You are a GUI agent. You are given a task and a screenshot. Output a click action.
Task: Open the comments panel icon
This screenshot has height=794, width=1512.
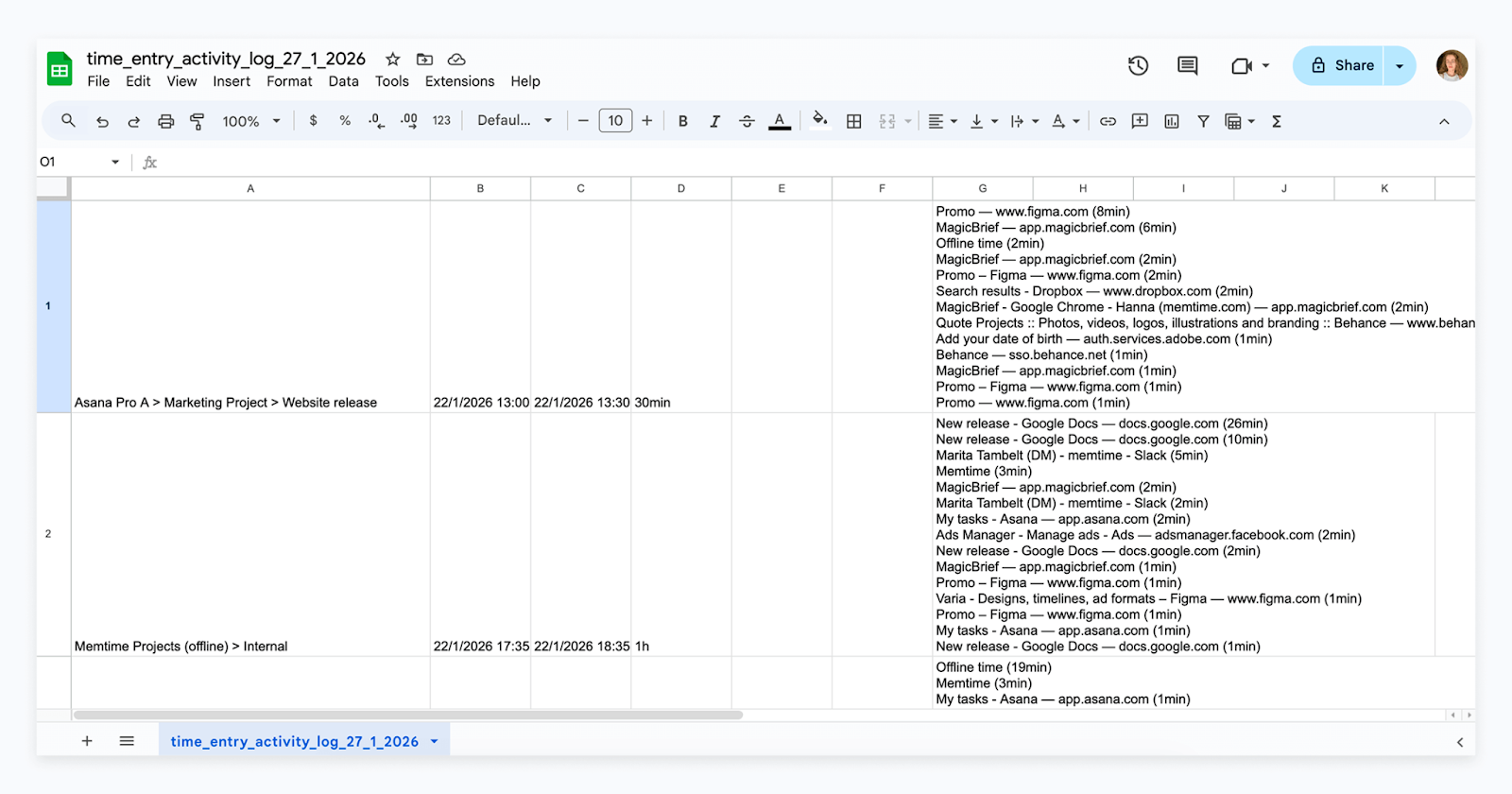tap(1188, 65)
